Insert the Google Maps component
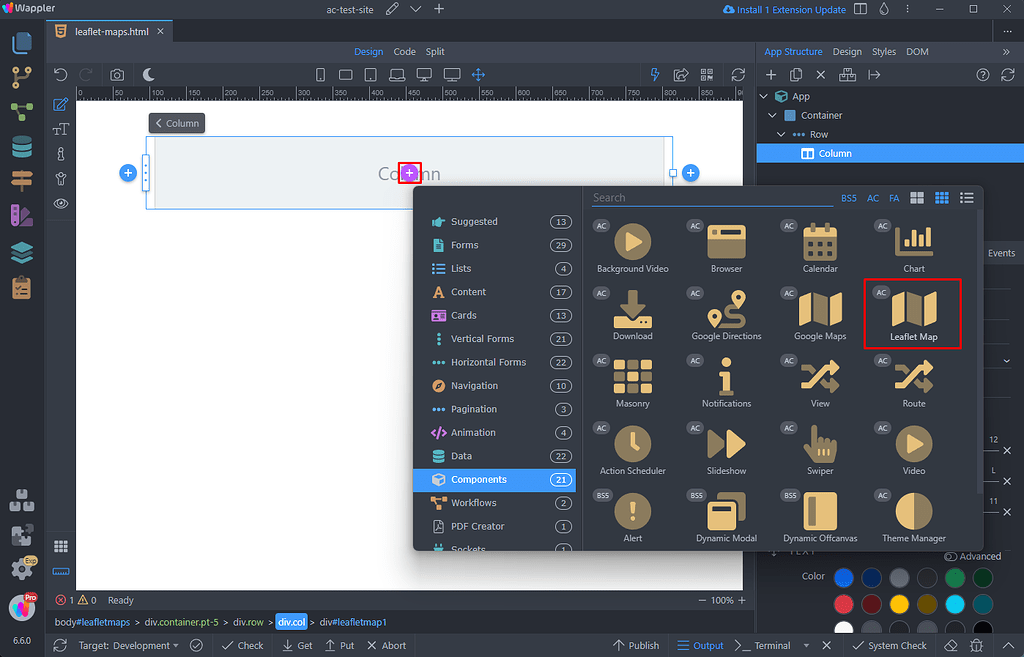The width and height of the screenshot is (1024, 657). [820, 312]
